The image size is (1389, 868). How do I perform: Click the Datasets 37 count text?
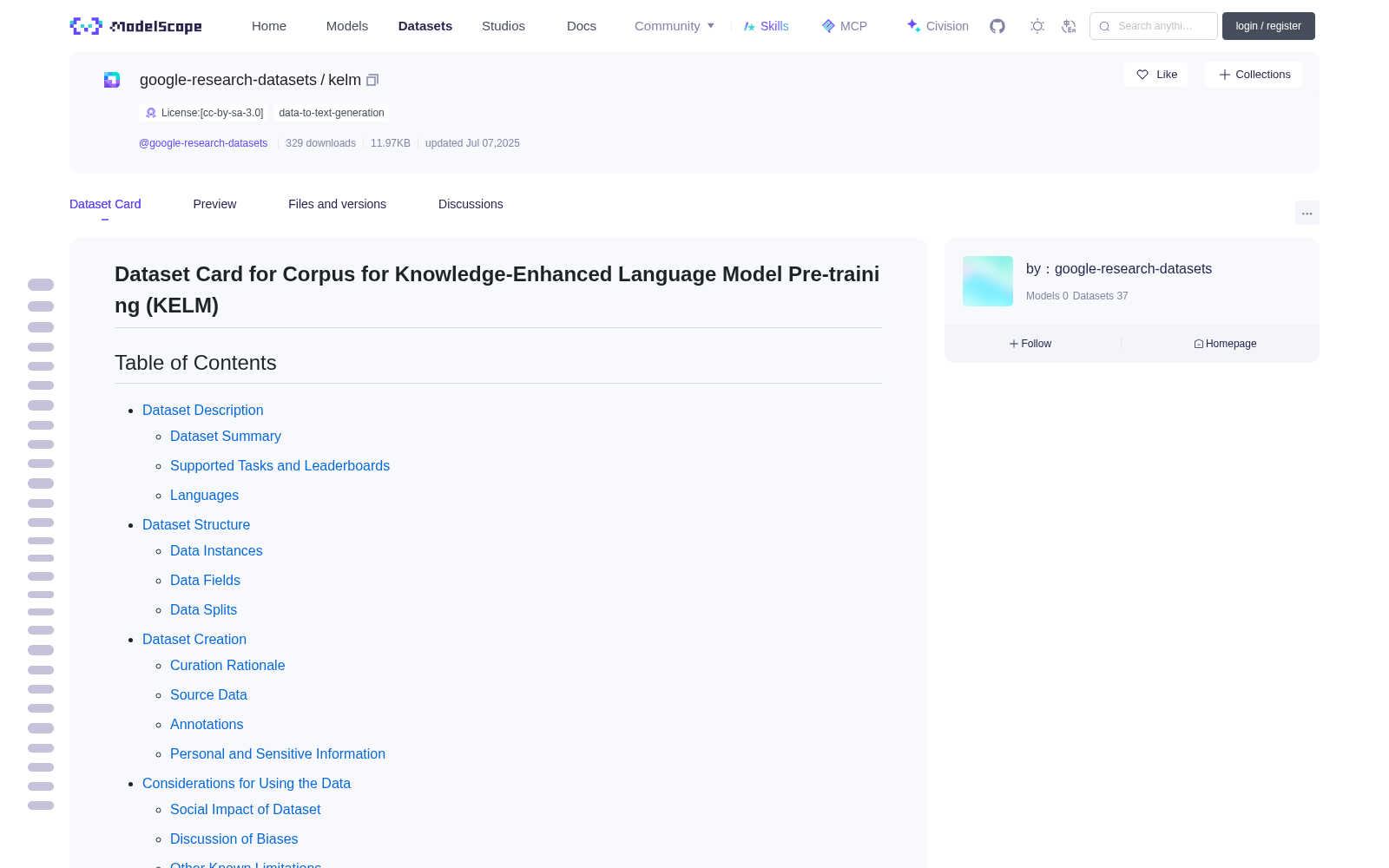tap(1101, 296)
